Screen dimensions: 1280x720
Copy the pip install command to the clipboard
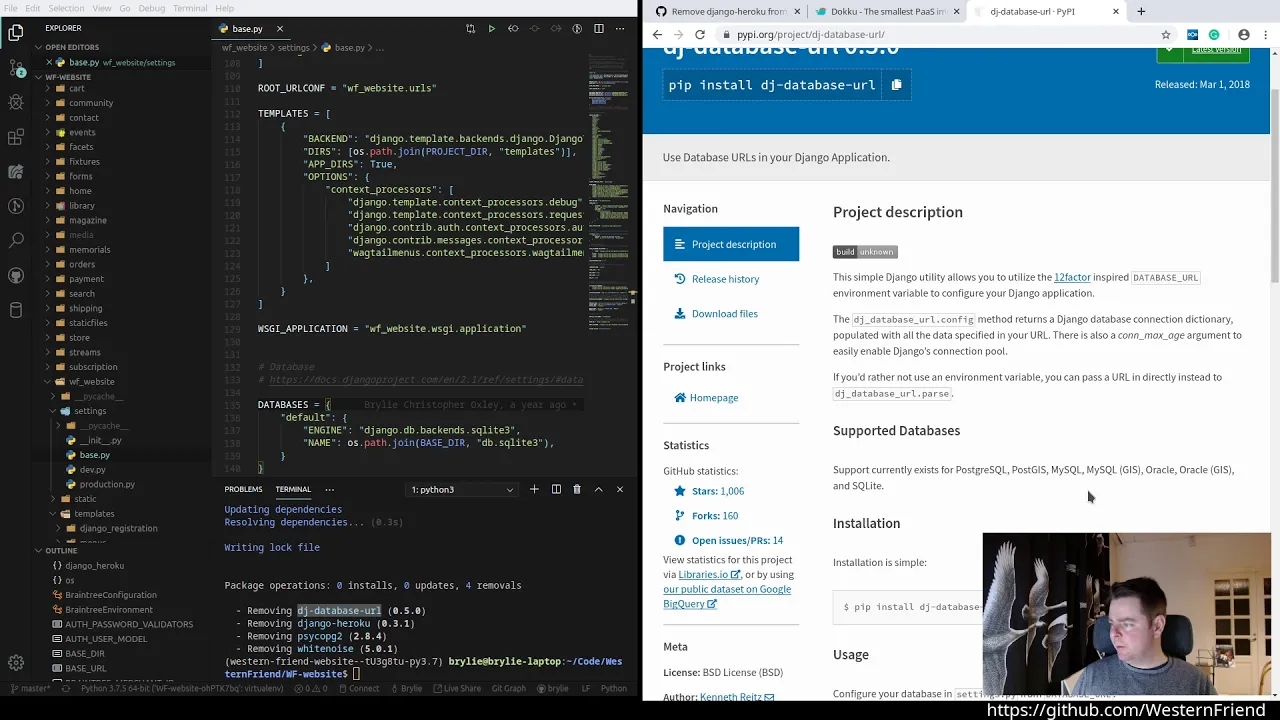896,85
